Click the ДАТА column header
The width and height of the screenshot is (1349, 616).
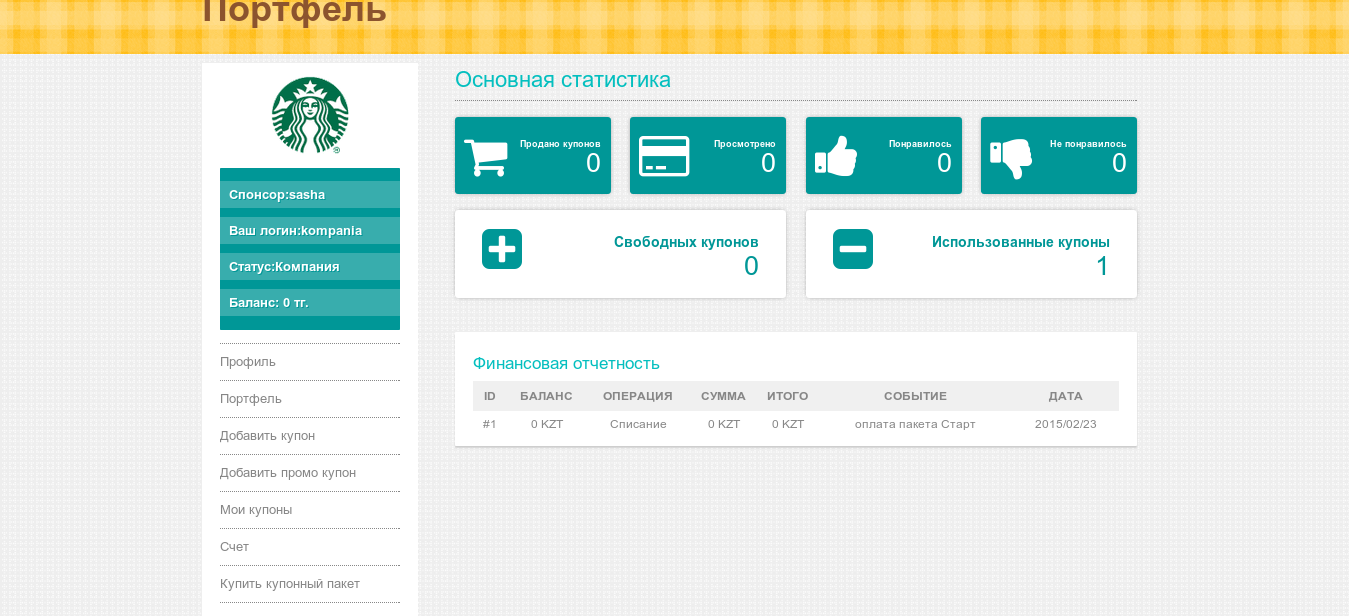1066,397
